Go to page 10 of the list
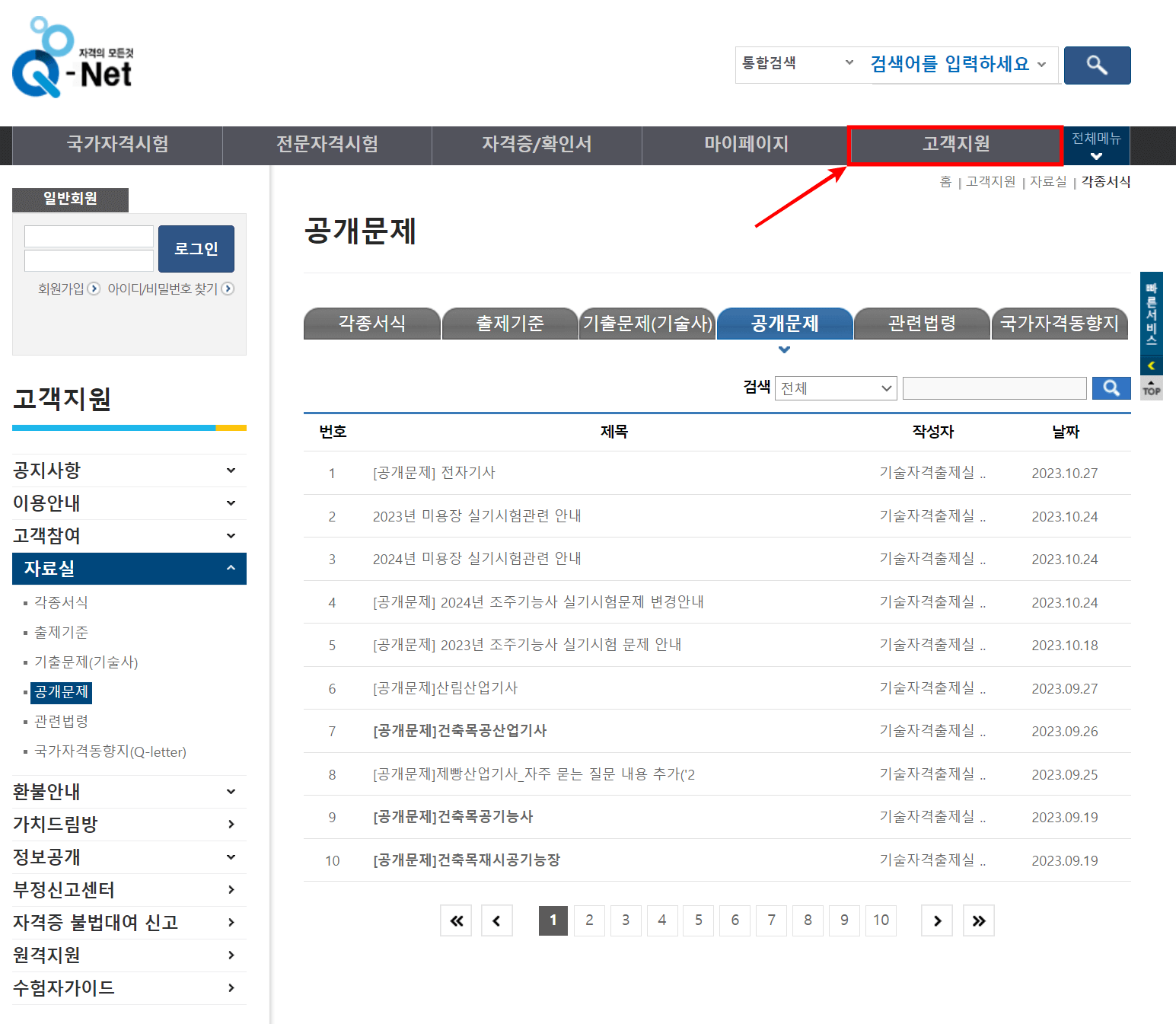The image size is (1176, 1024). (881, 920)
